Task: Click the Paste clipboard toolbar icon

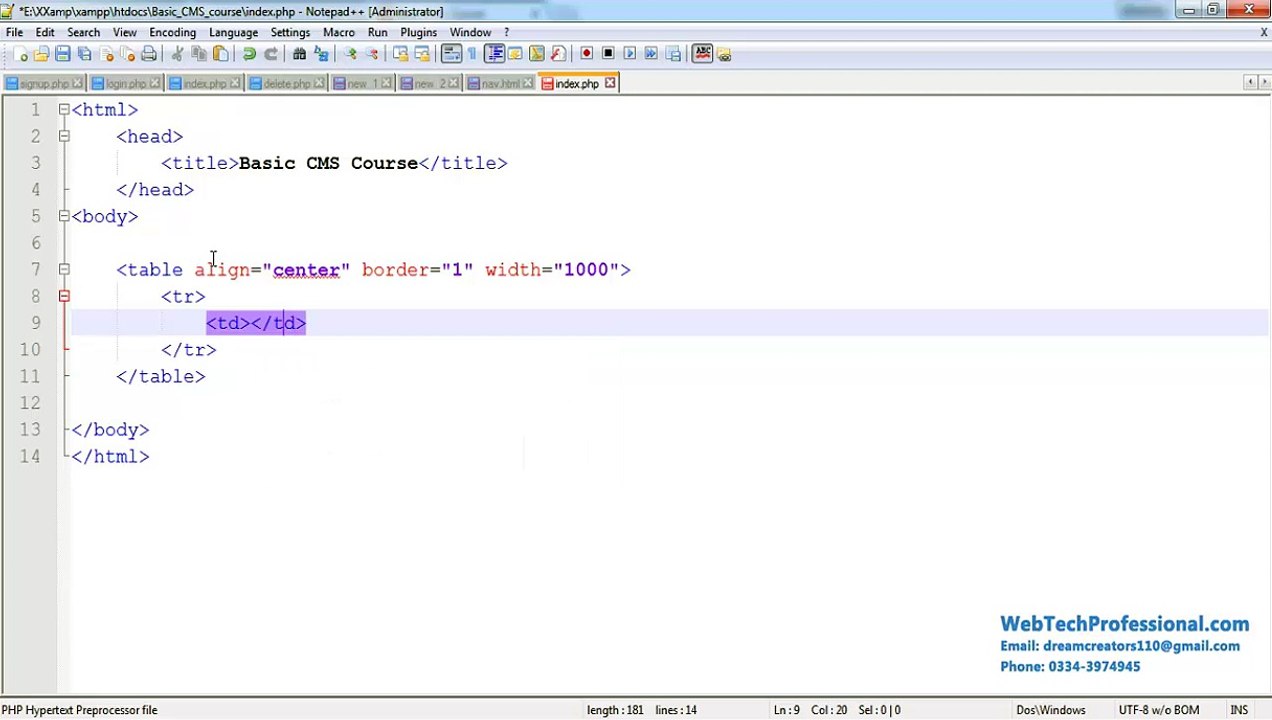Action: (x=221, y=54)
